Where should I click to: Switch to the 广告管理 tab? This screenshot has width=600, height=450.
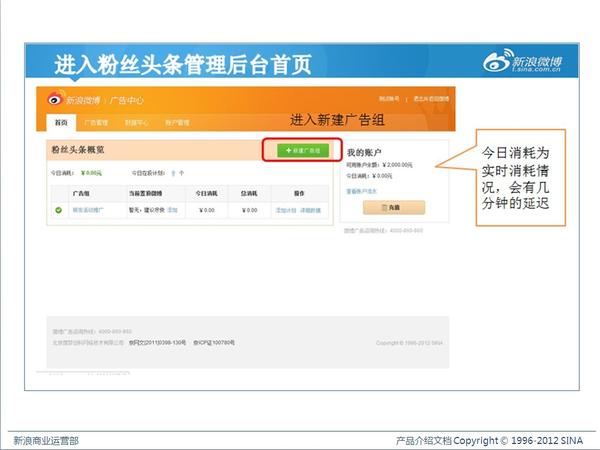point(96,123)
